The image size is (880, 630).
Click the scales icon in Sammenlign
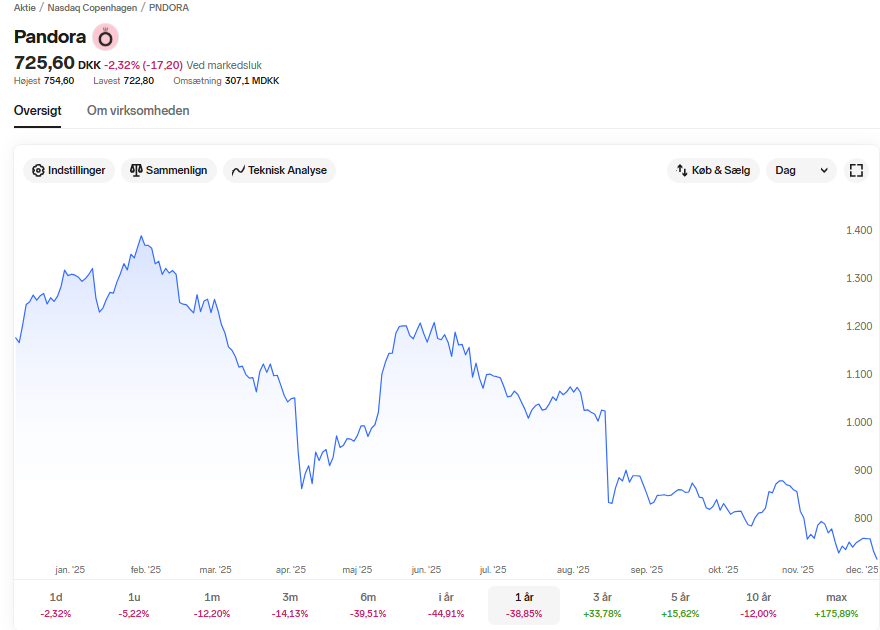click(136, 170)
